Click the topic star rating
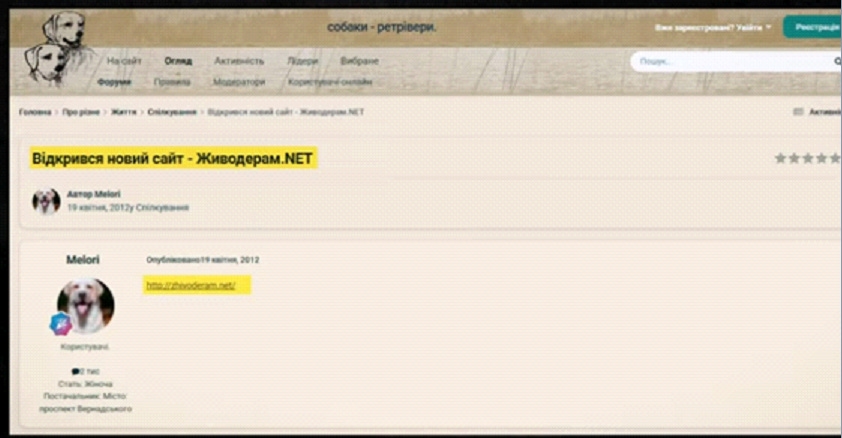 806,158
